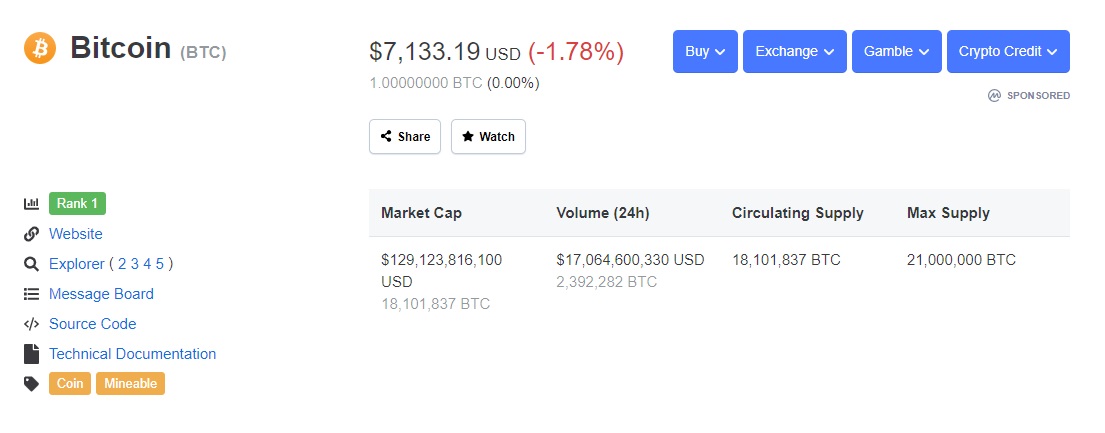Open the Technical Documentation link
Image resolution: width=1105 pixels, height=433 pixels.
click(x=132, y=354)
